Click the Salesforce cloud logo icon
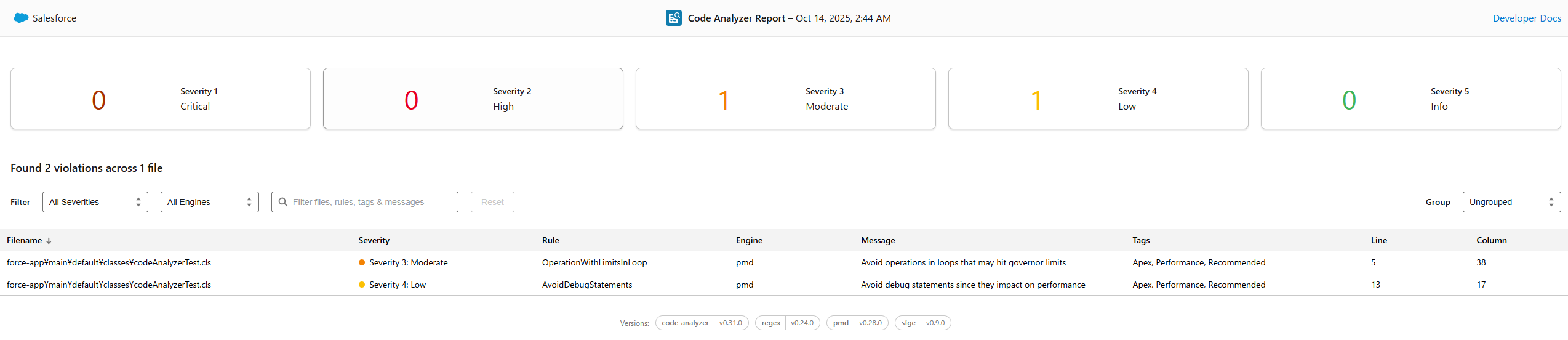 tap(21, 18)
